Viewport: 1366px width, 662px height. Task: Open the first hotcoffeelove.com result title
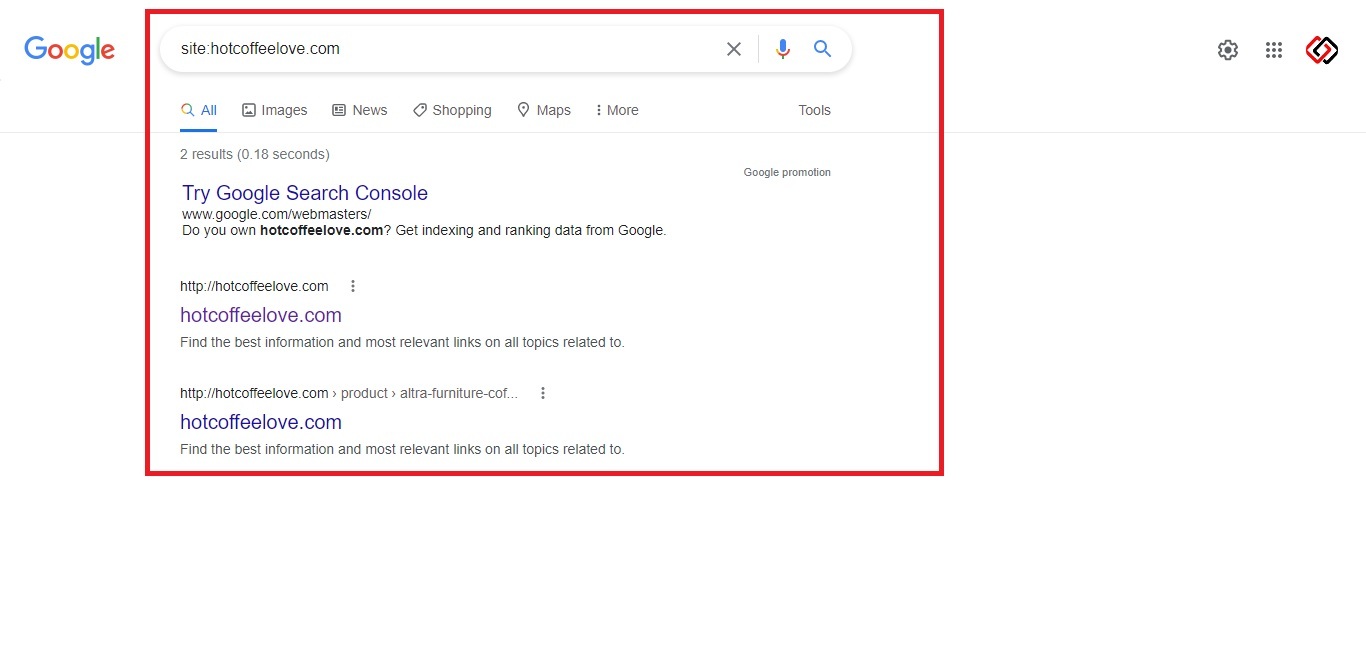261,315
